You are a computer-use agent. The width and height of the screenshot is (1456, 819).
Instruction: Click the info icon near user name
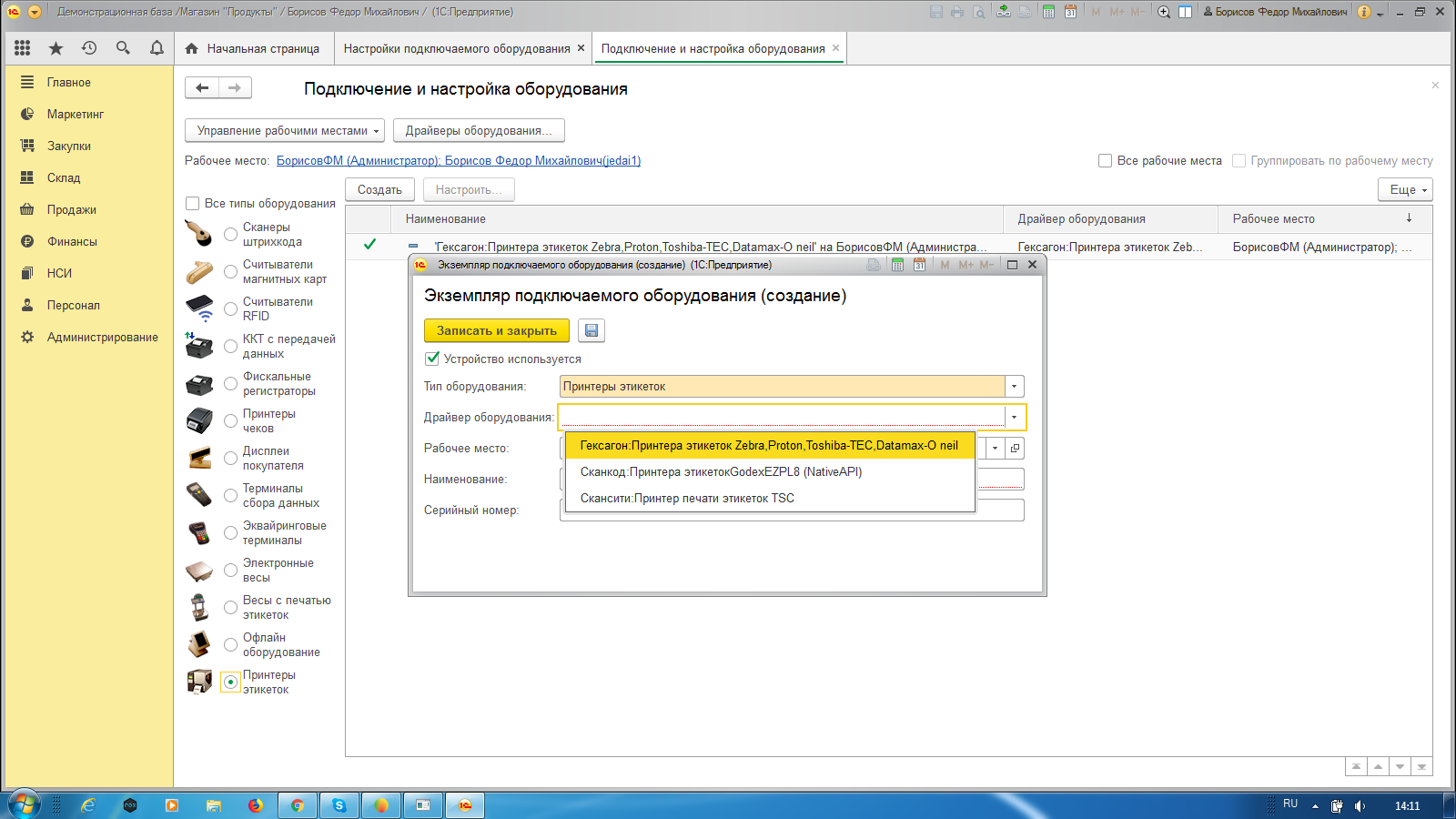pyautogui.click(x=1364, y=12)
